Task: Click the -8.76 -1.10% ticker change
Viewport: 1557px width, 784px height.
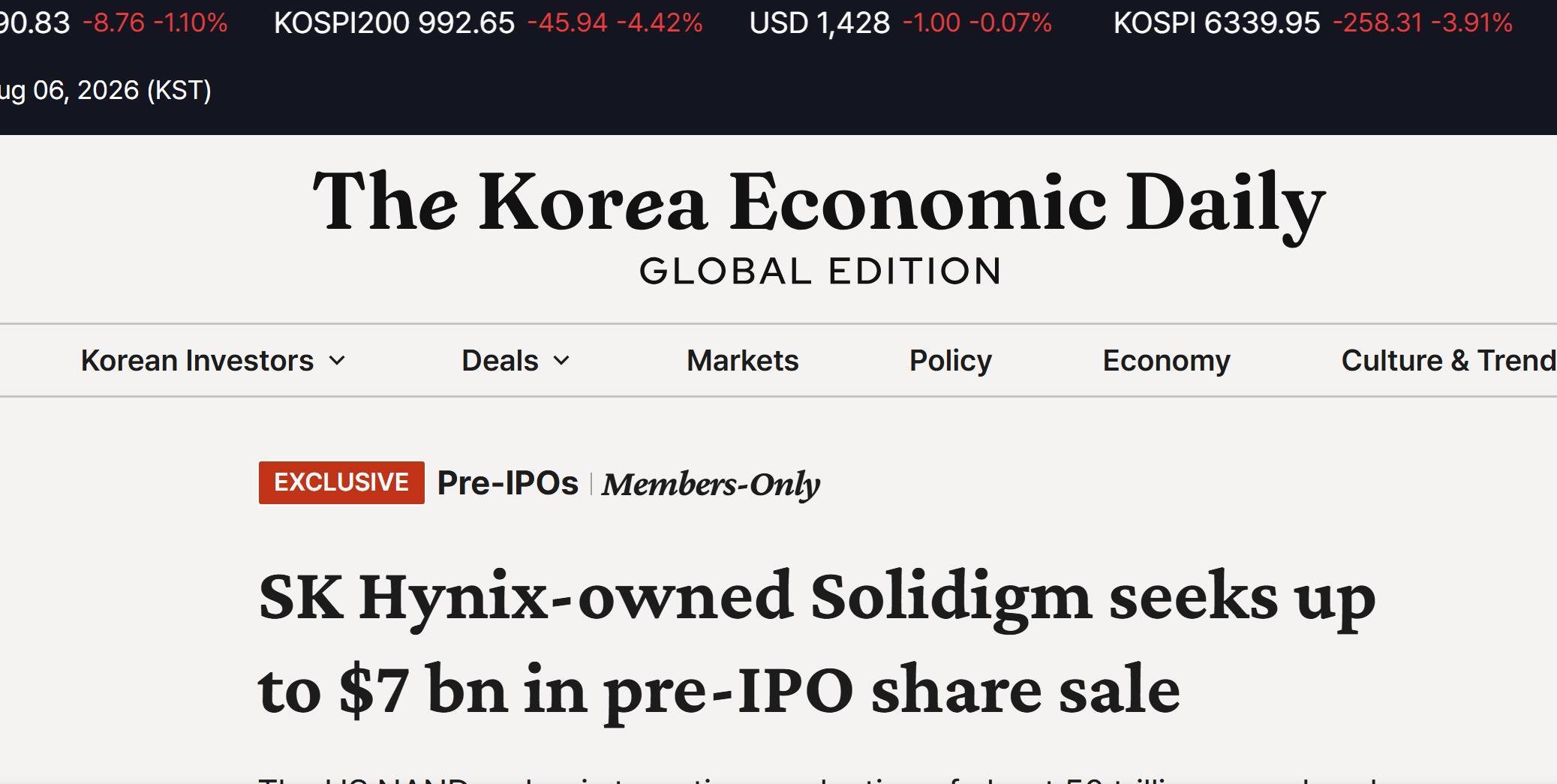Action: (x=155, y=23)
